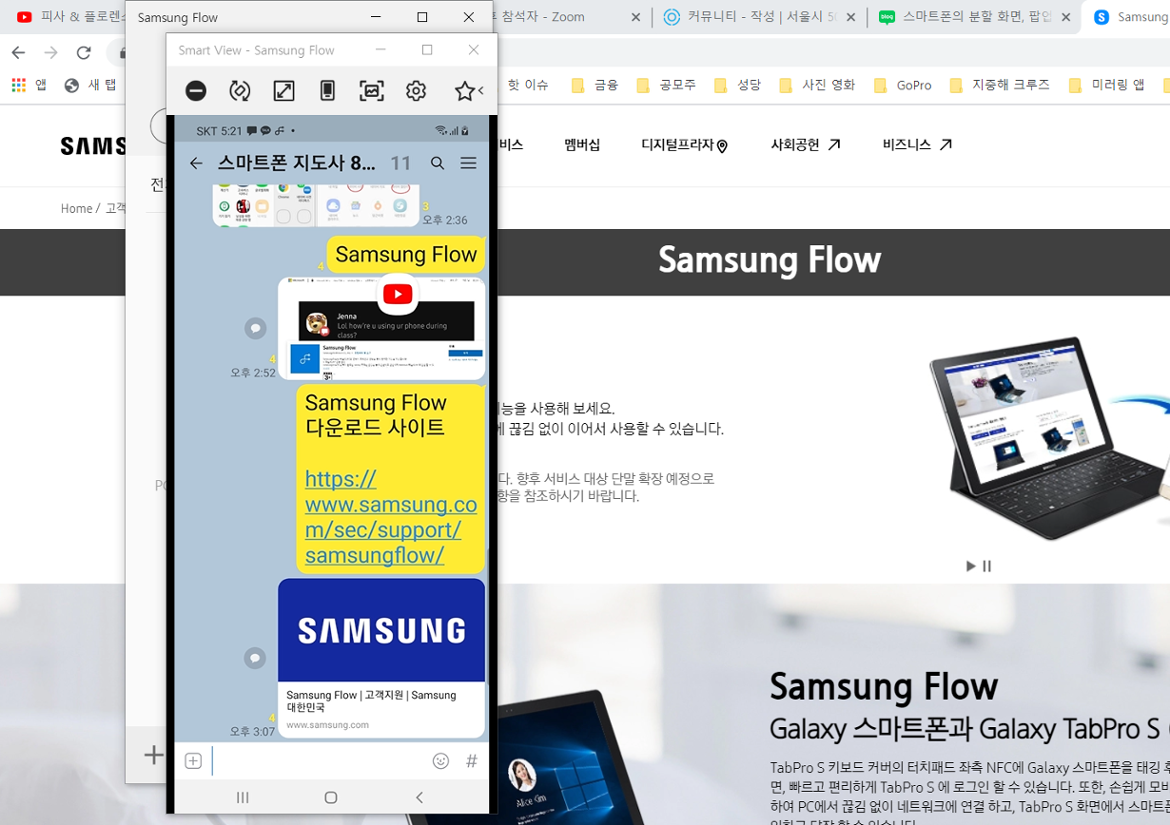
Task: Open the 사진 영화 bookmark folder
Action: (816, 85)
